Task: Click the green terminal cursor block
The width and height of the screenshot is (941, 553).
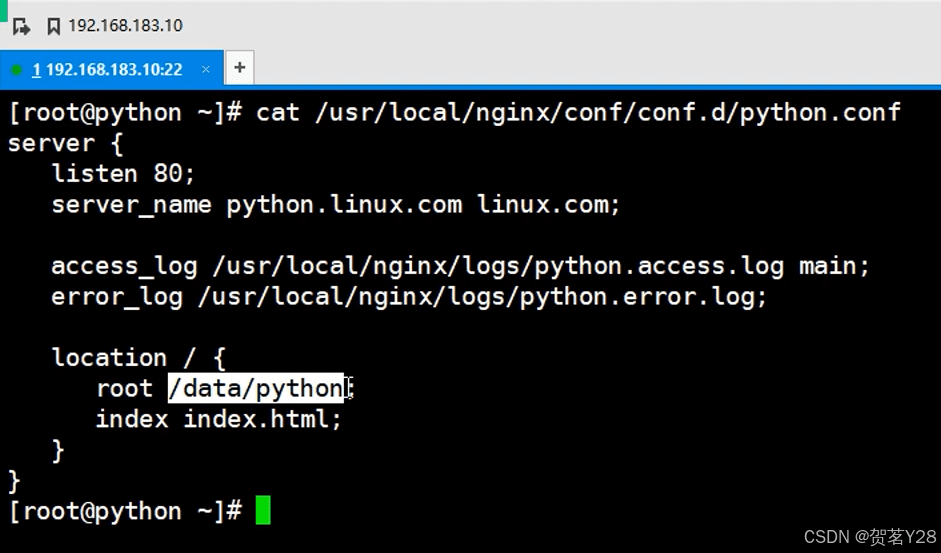Action: click(x=263, y=511)
